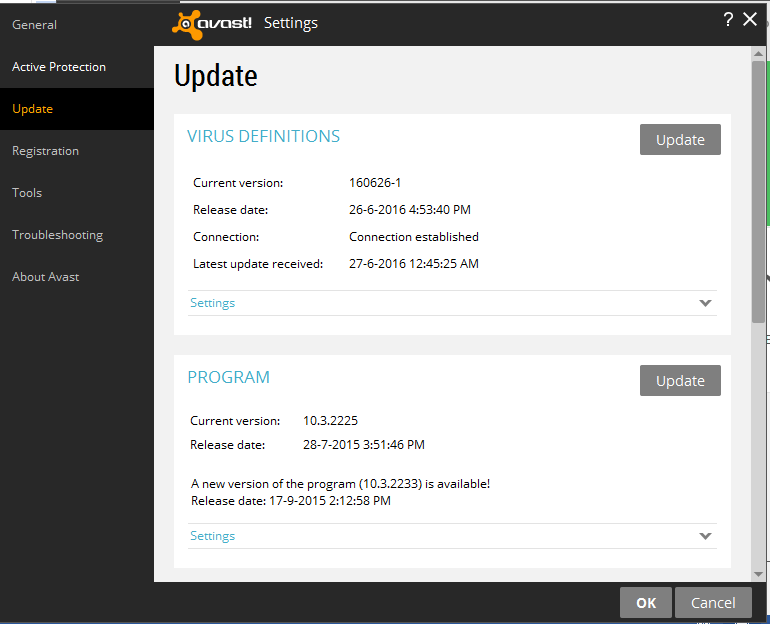Open the help question mark icon

[728, 20]
